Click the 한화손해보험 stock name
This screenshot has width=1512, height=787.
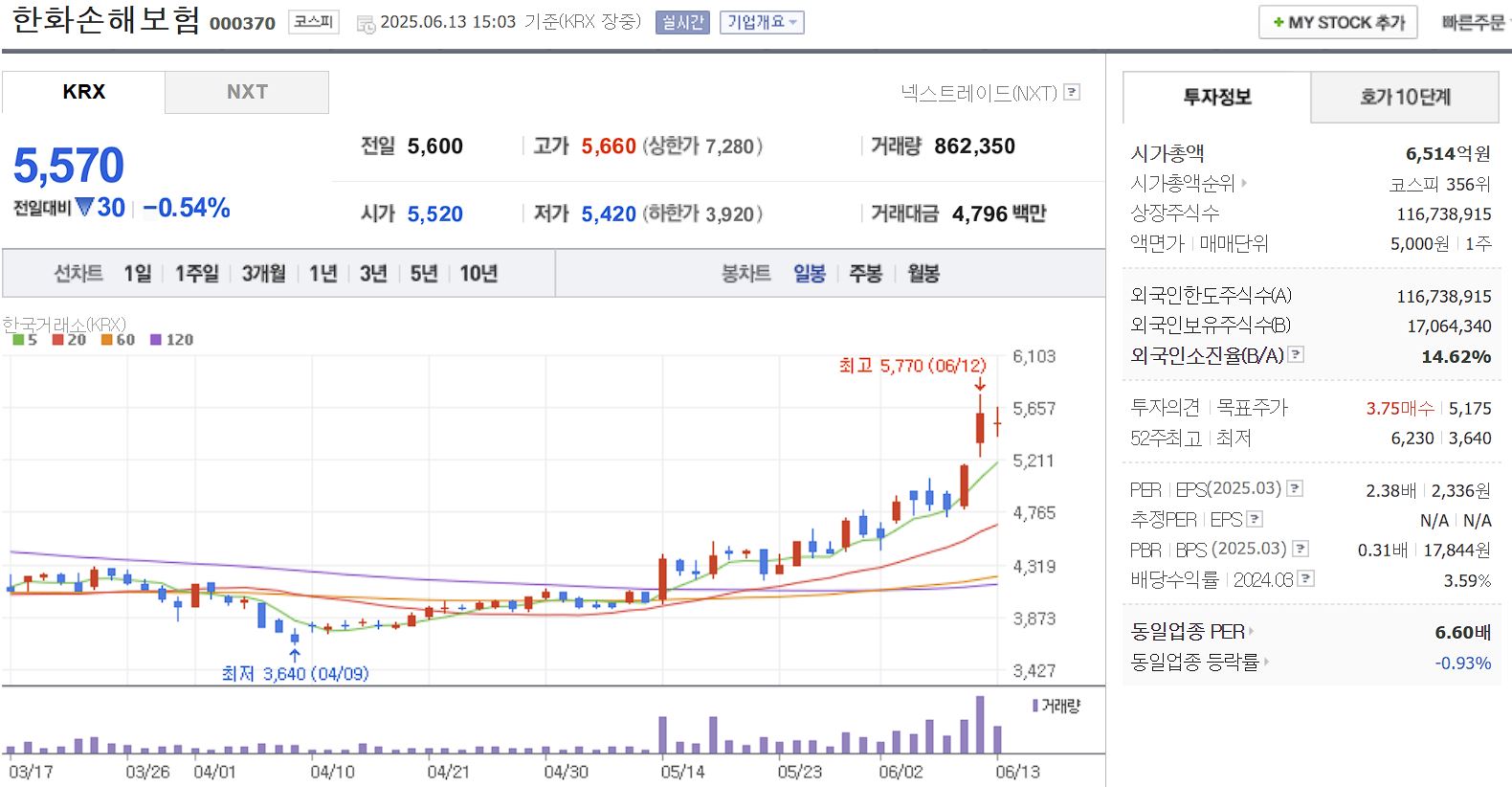[x=105, y=20]
